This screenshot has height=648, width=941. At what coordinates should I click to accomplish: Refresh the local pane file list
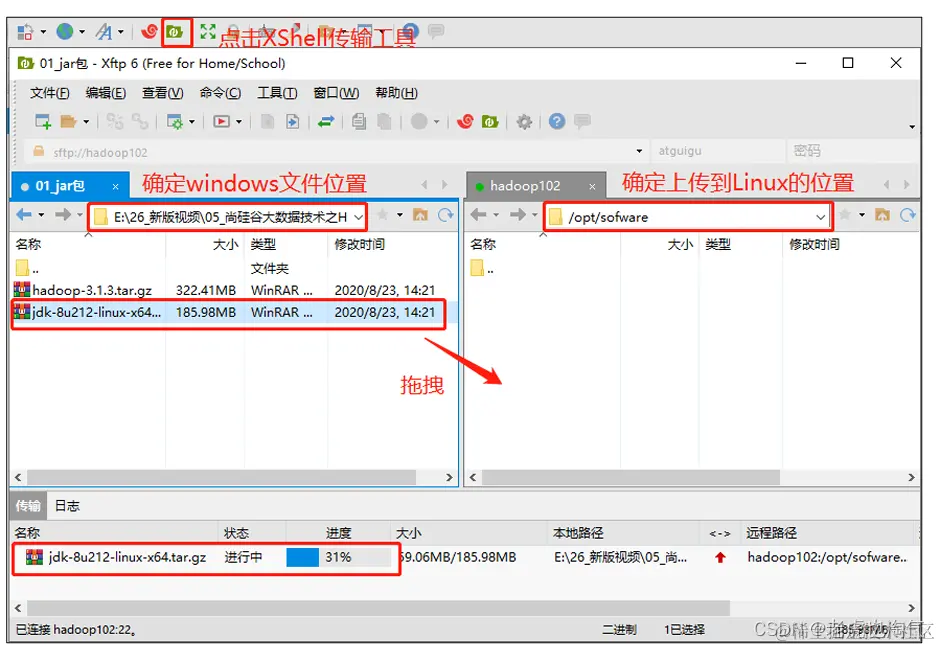click(x=445, y=215)
